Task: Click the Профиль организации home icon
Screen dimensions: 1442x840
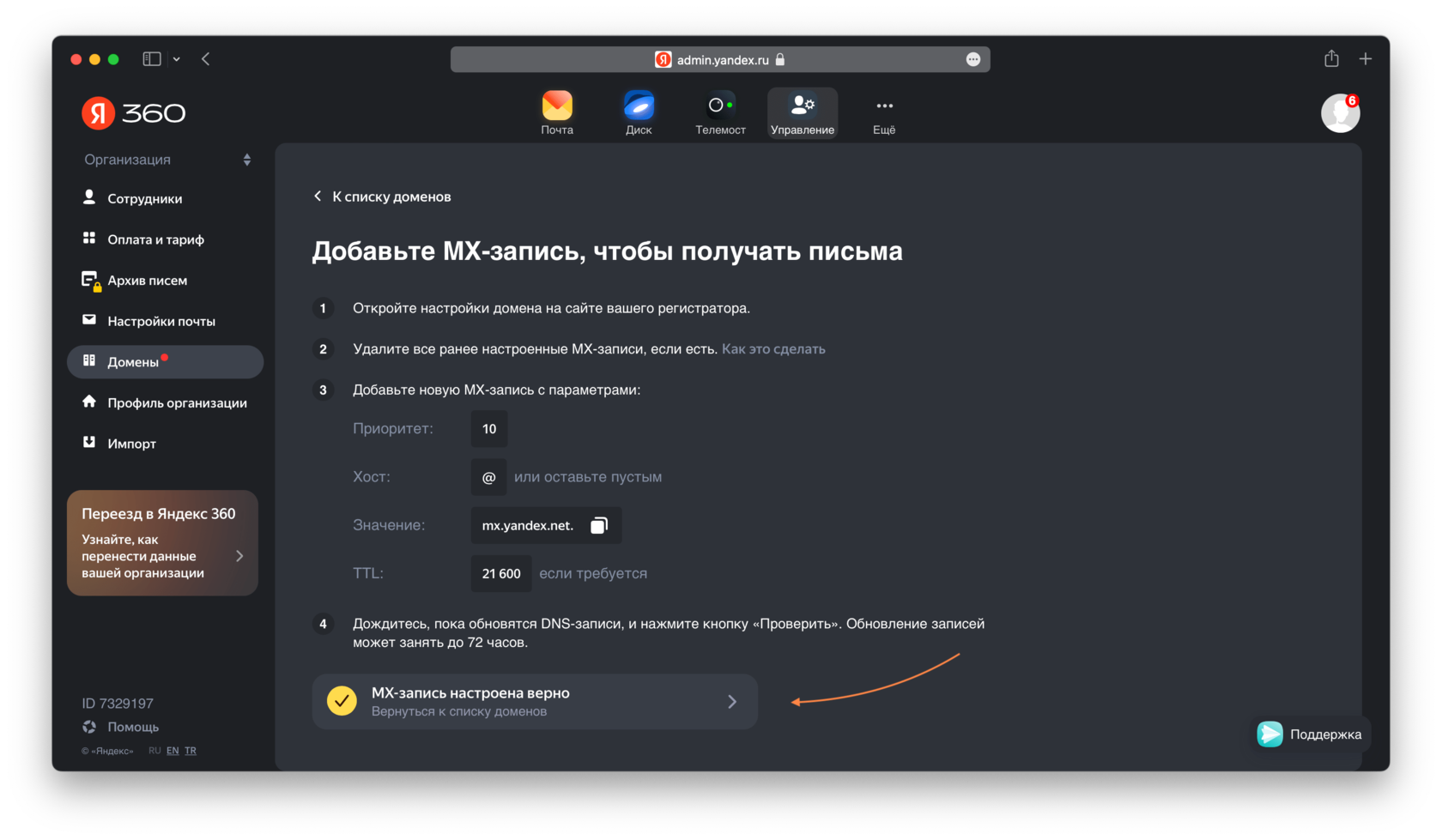Action: [89, 402]
